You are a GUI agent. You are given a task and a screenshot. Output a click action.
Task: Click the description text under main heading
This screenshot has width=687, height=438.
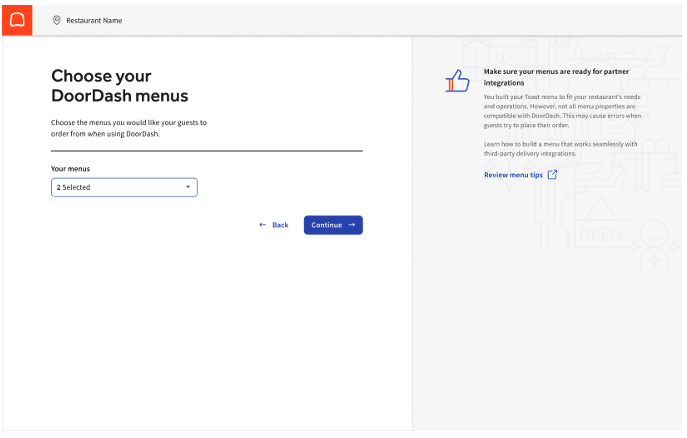[128, 127]
